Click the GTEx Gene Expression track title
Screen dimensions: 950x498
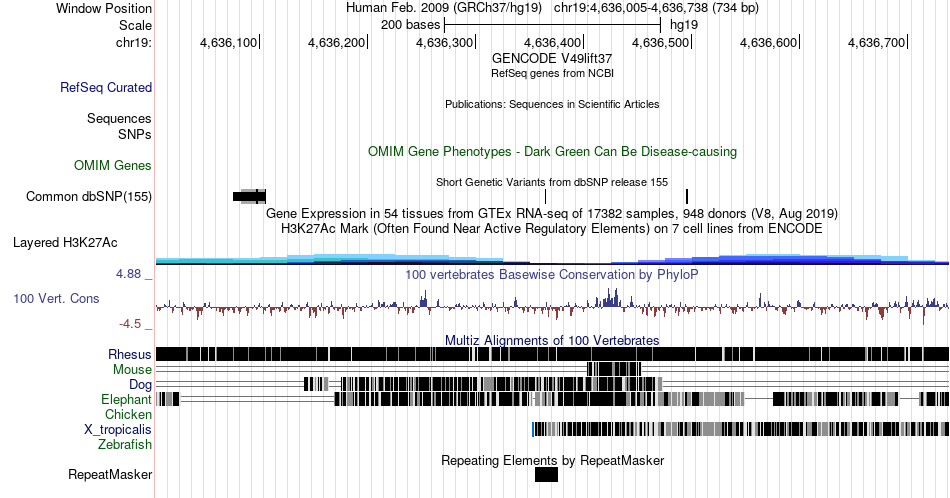tap(552, 213)
